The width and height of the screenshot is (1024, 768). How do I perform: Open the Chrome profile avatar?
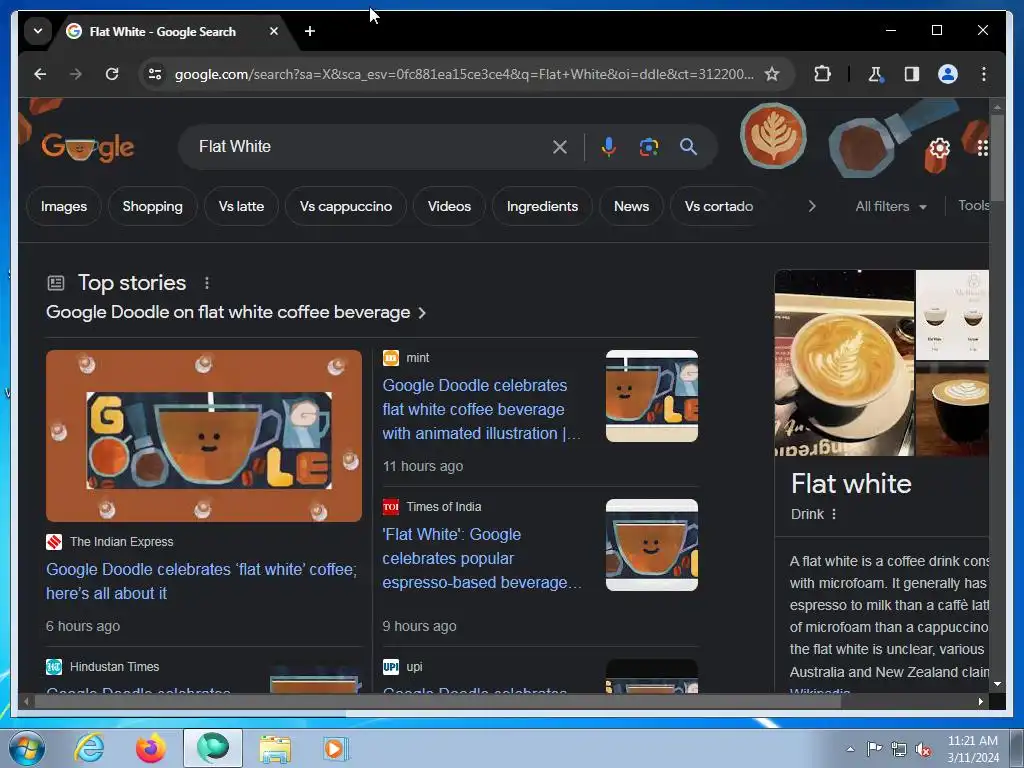click(x=948, y=74)
